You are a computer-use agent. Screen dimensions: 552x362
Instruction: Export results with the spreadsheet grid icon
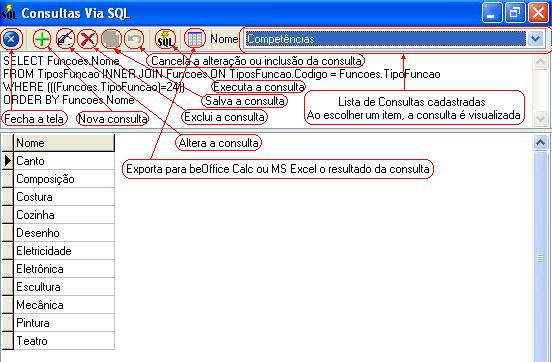[195, 39]
